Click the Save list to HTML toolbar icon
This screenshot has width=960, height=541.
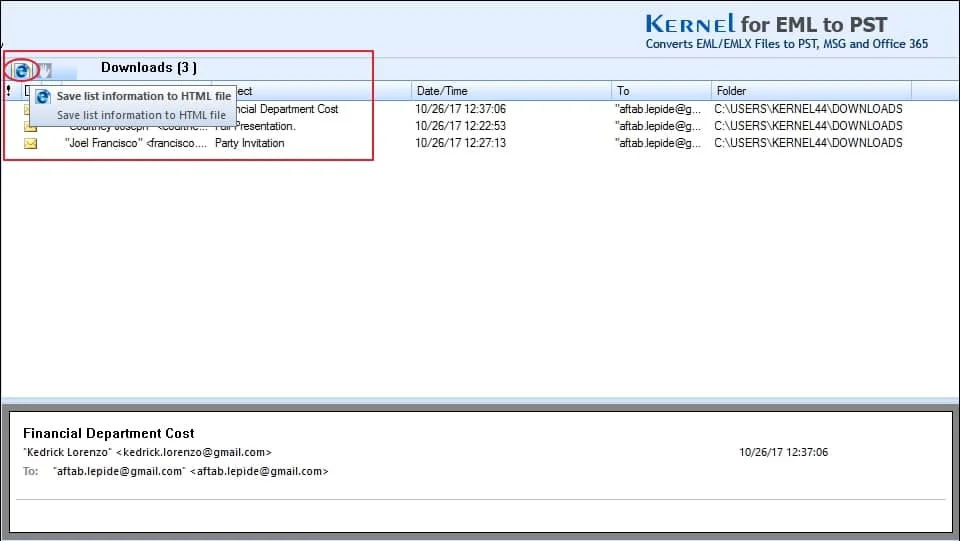pos(21,70)
